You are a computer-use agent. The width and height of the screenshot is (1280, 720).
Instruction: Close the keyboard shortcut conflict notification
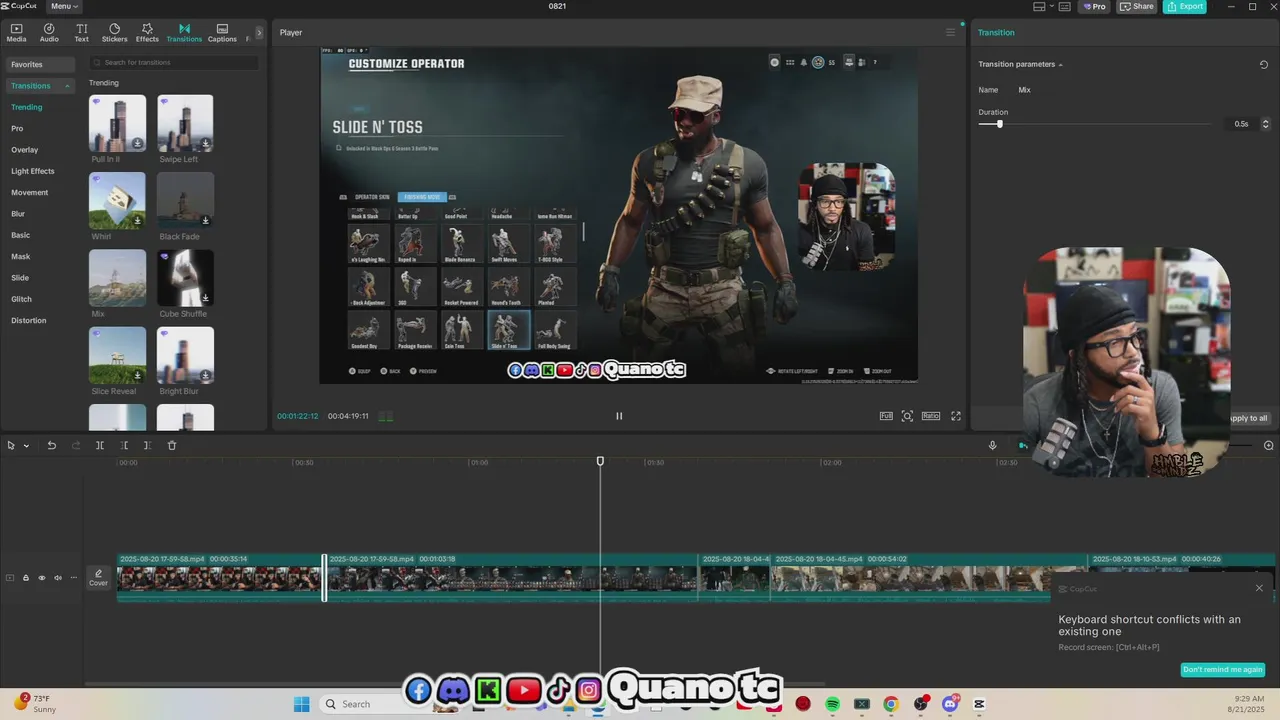pos(1259,588)
